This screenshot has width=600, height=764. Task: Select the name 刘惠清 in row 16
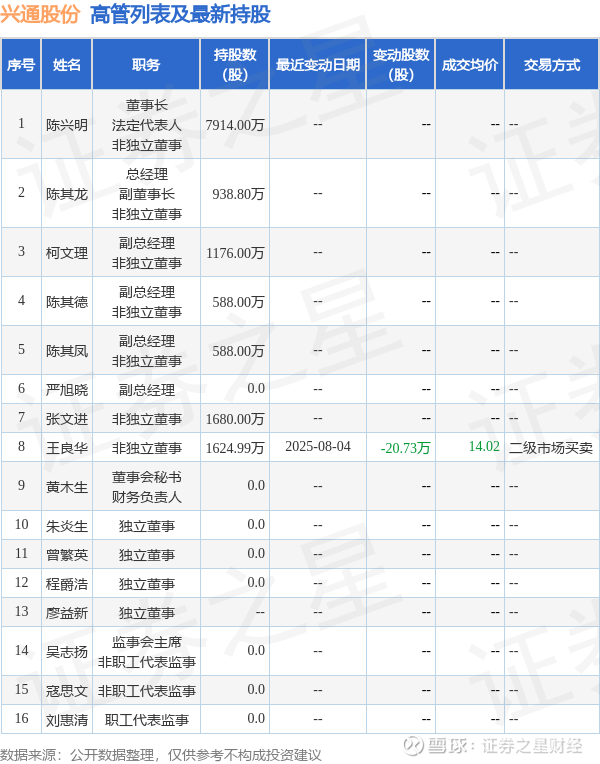[x=67, y=720]
